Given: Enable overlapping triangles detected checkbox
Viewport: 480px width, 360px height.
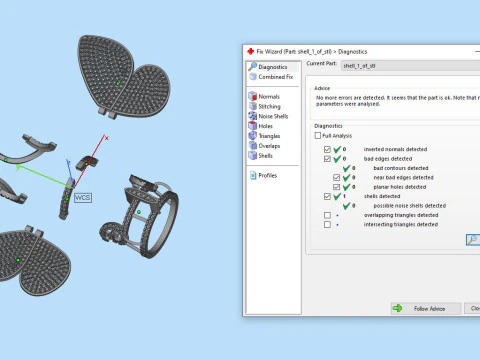Looking at the screenshot, I should pyautogui.click(x=327, y=215).
